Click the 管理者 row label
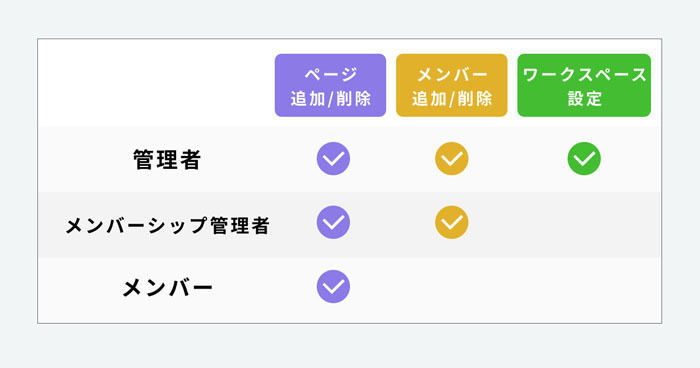The width and height of the screenshot is (700, 368). pyautogui.click(x=167, y=159)
